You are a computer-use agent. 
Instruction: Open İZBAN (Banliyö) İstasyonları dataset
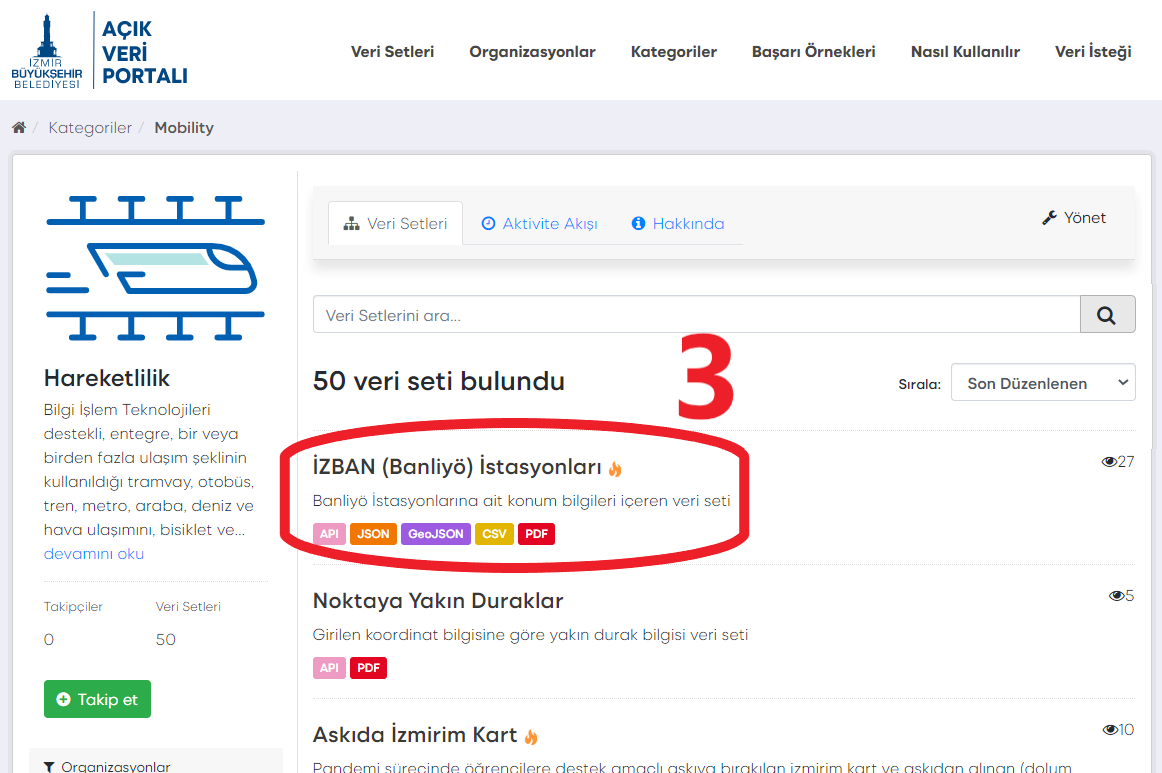[457, 467]
